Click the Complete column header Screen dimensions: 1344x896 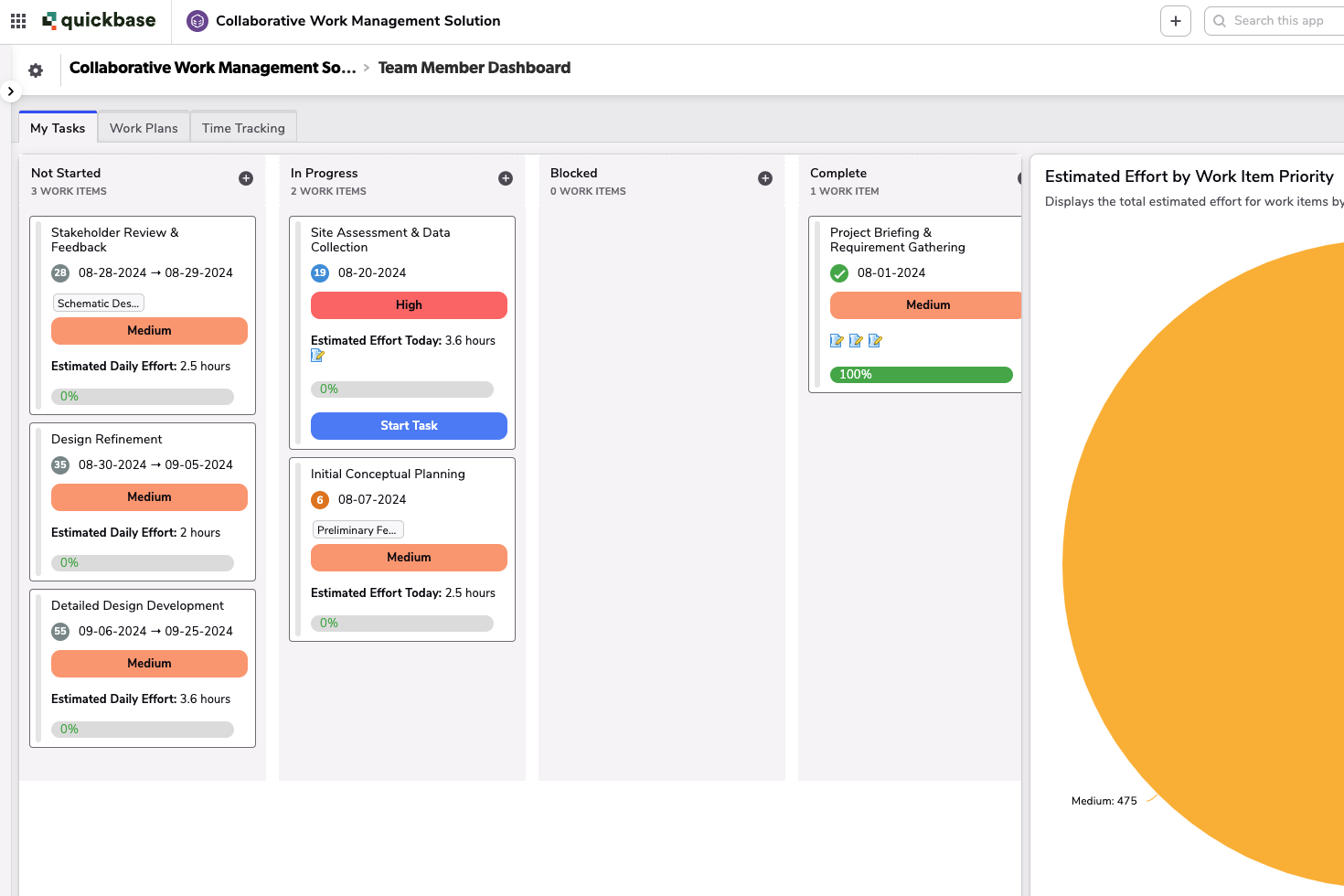[x=838, y=173]
